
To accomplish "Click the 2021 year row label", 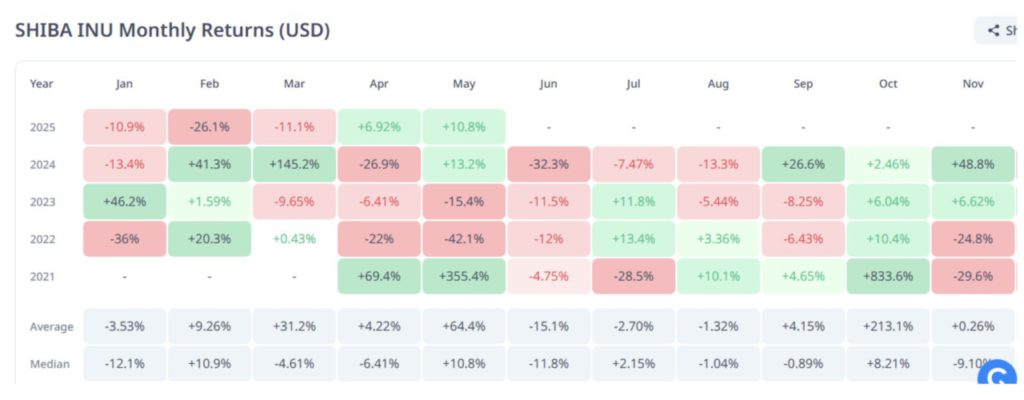I will pyautogui.click(x=43, y=276).
